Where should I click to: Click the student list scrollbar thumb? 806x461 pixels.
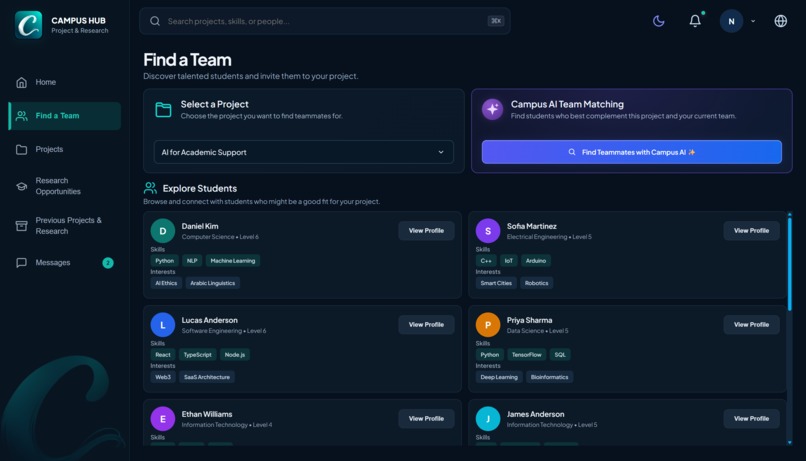pyautogui.click(x=790, y=264)
